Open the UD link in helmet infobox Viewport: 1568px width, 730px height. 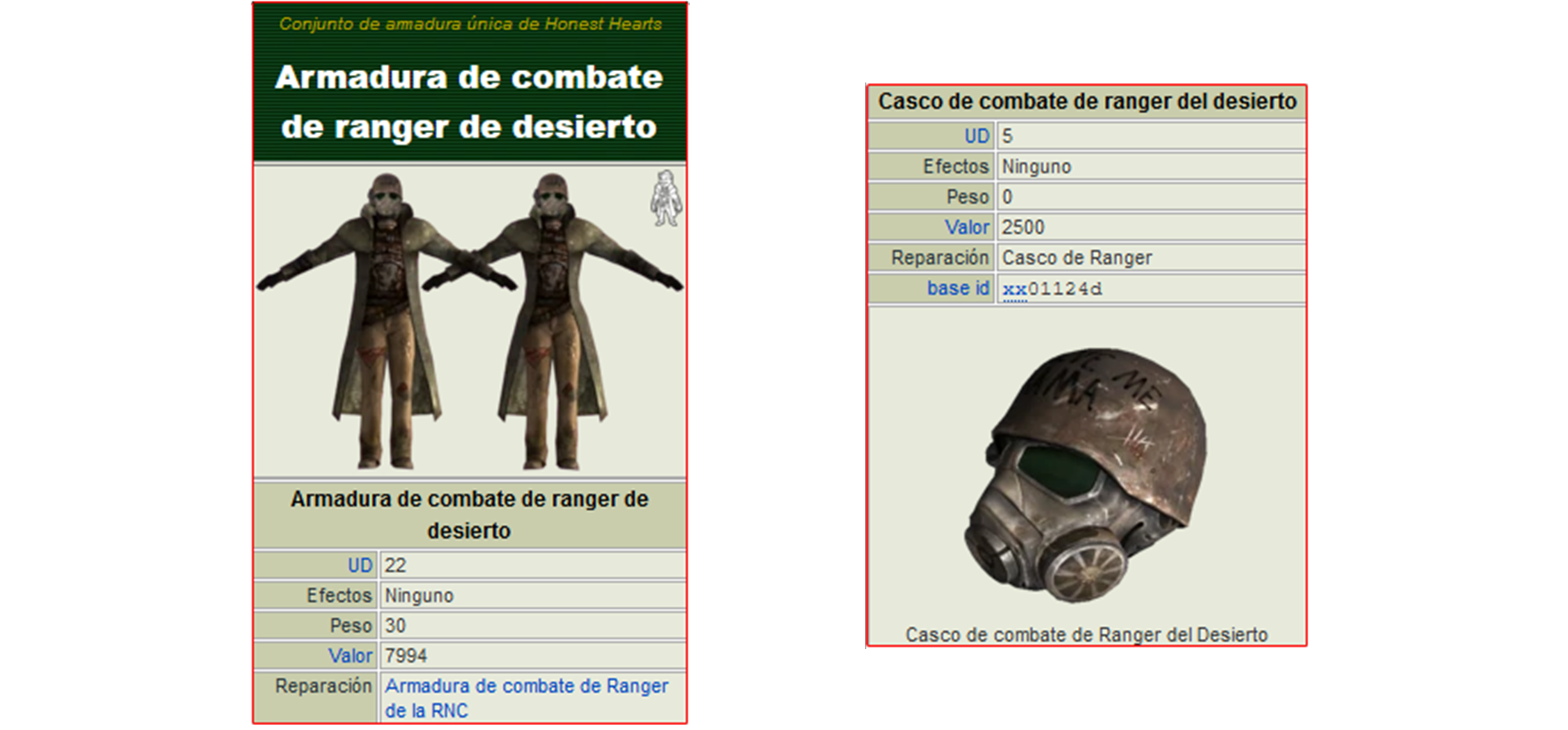(977, 136)
